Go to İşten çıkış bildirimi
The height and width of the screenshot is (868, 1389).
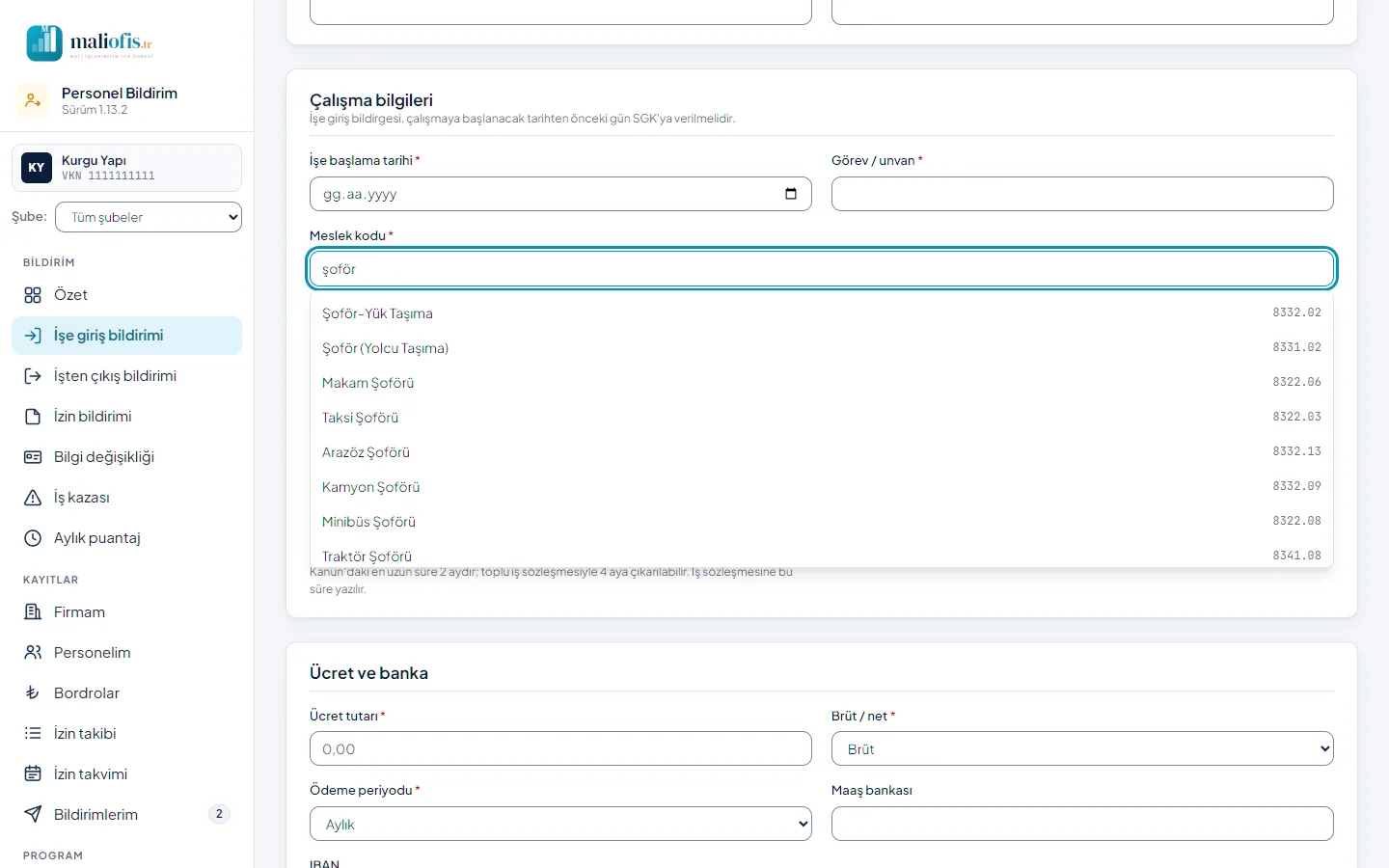(126, 376)
